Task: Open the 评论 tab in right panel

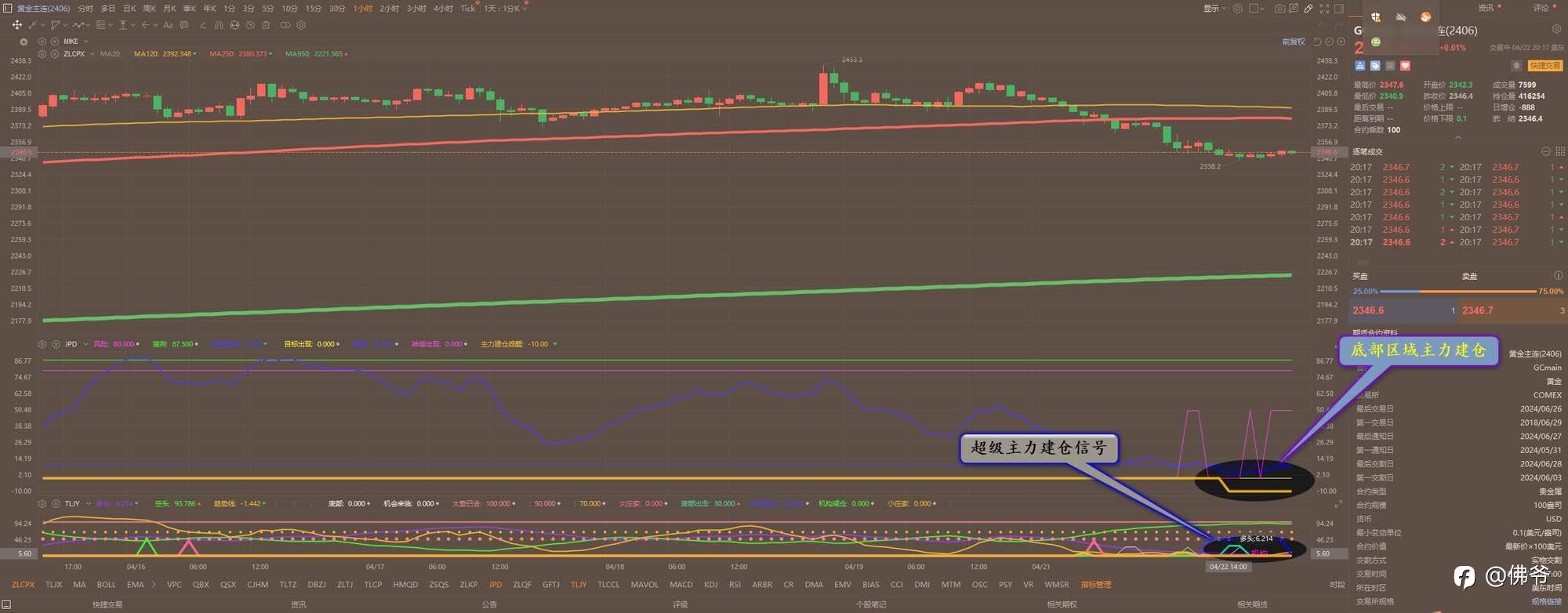Action: [1541, 8]
